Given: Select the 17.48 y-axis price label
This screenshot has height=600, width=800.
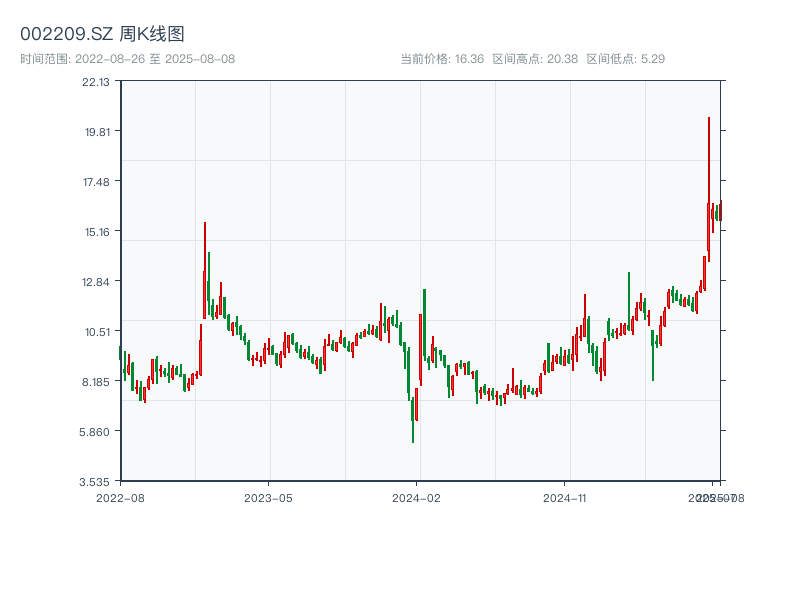Looking at the screenshot, I should pos(97,181).
